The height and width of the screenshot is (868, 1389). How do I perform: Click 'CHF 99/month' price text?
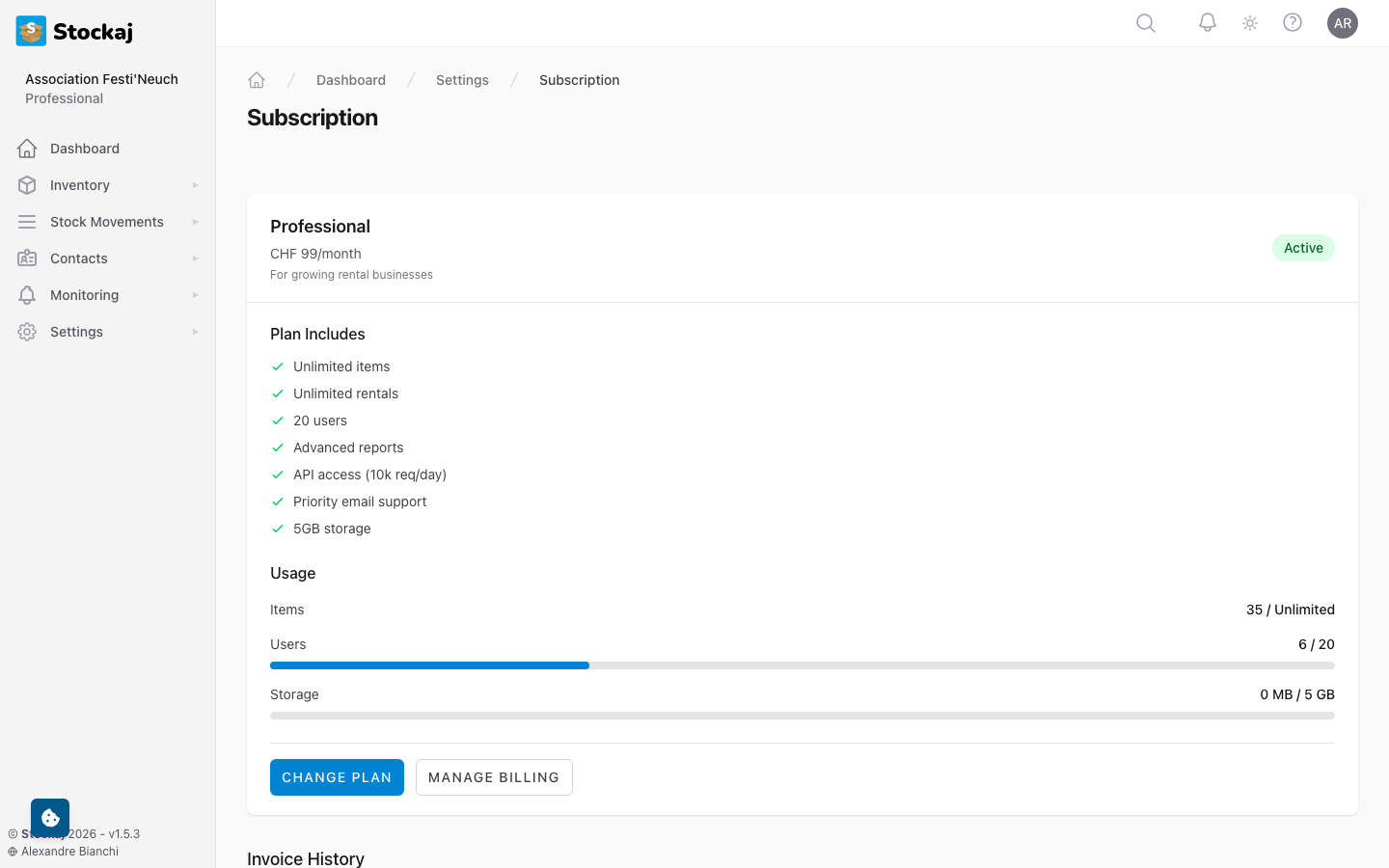(315, 254)
